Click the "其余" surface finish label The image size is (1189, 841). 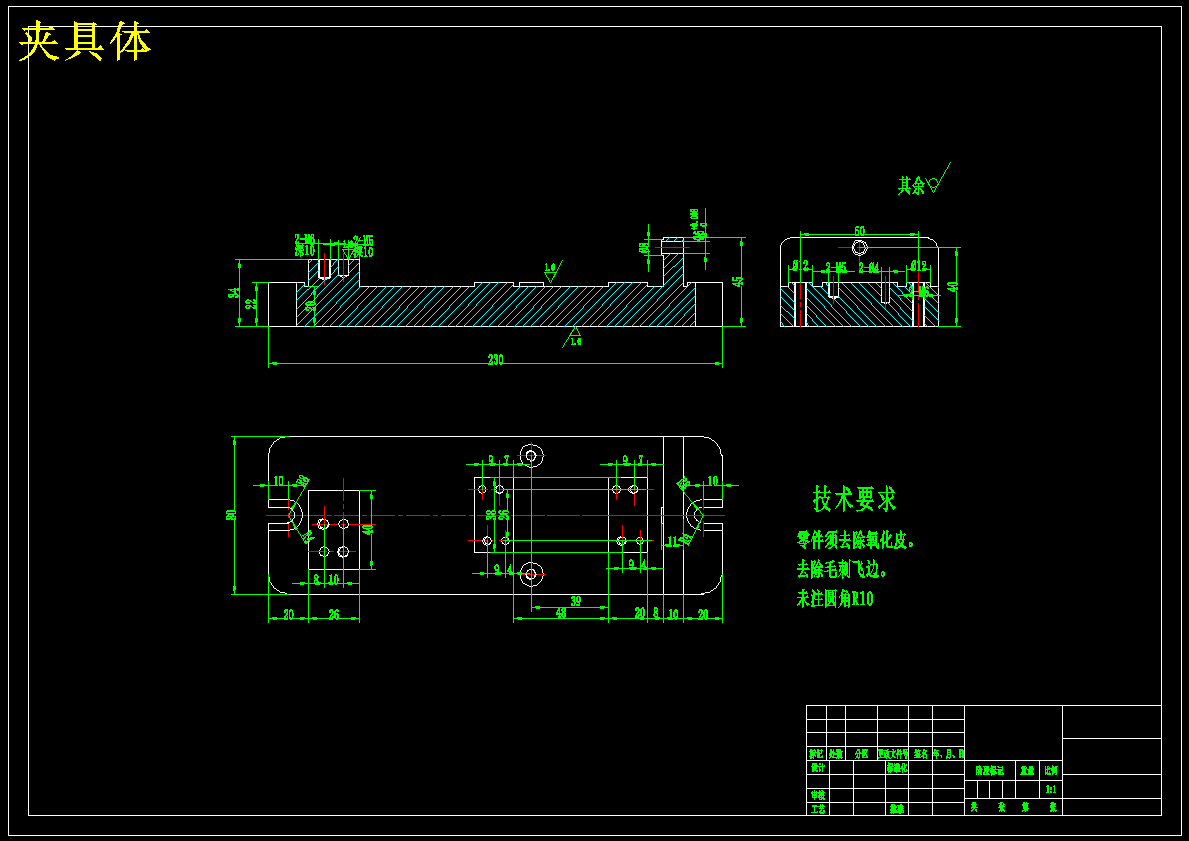[911, 186]
